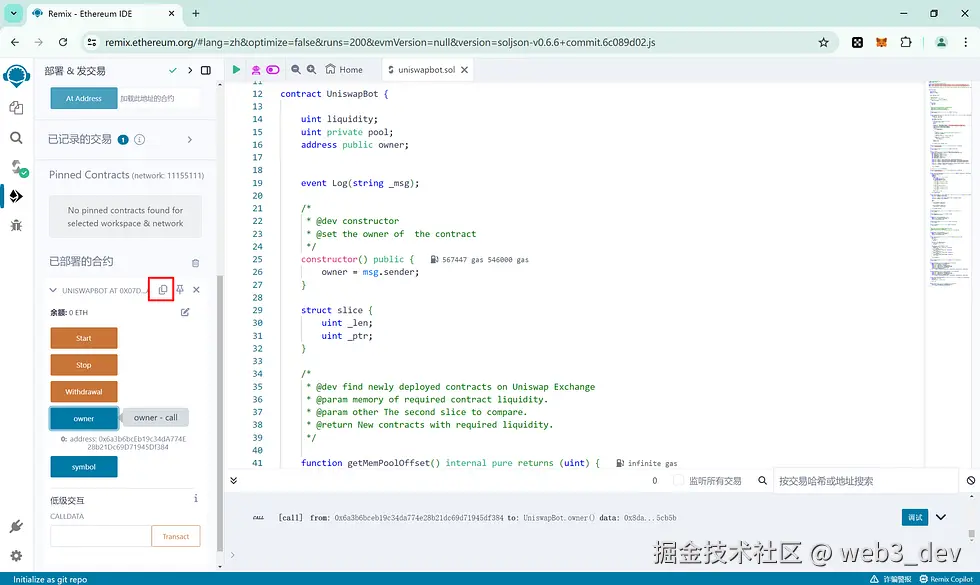Expand the call log details chevron

941,518
